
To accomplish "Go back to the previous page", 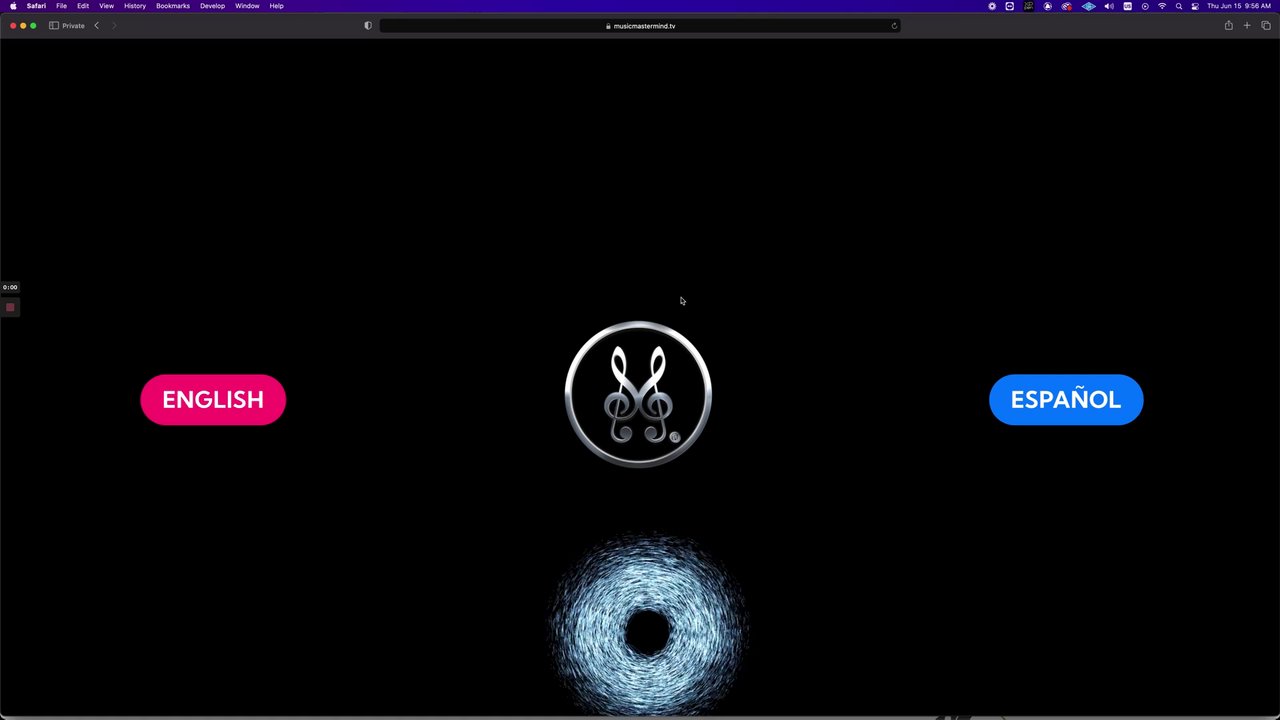I will (97, 26).
